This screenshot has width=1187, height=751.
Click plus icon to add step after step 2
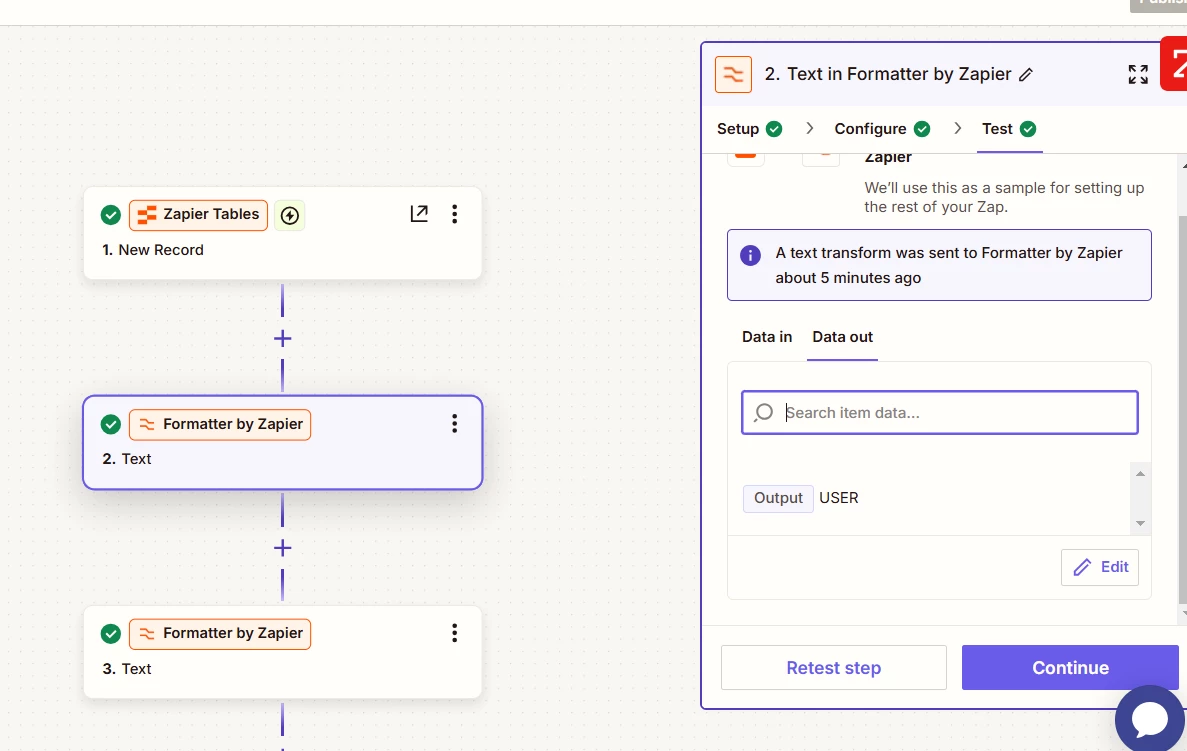(x=282, y=548)
